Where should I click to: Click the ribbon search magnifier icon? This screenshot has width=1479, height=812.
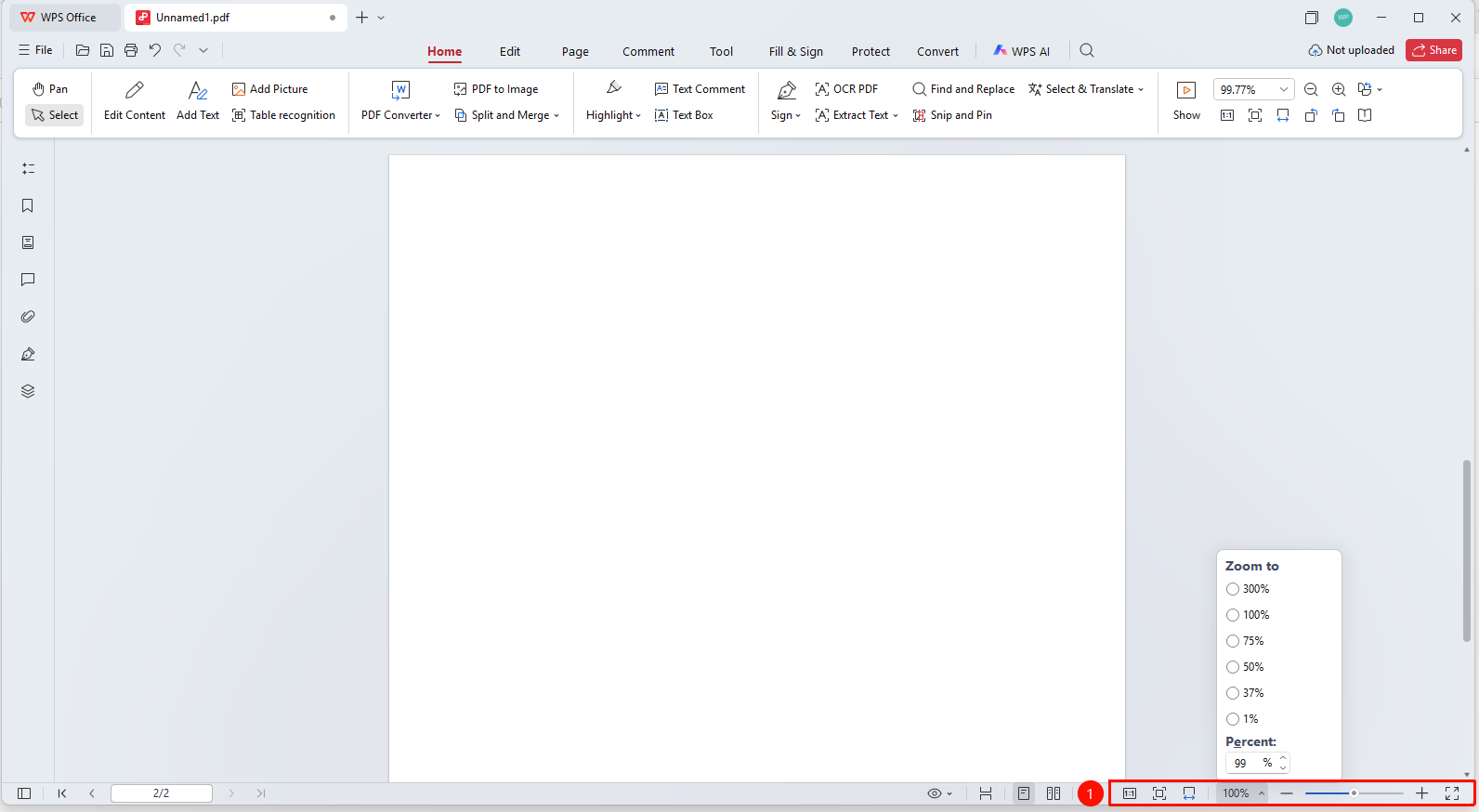pos(1087,50)
